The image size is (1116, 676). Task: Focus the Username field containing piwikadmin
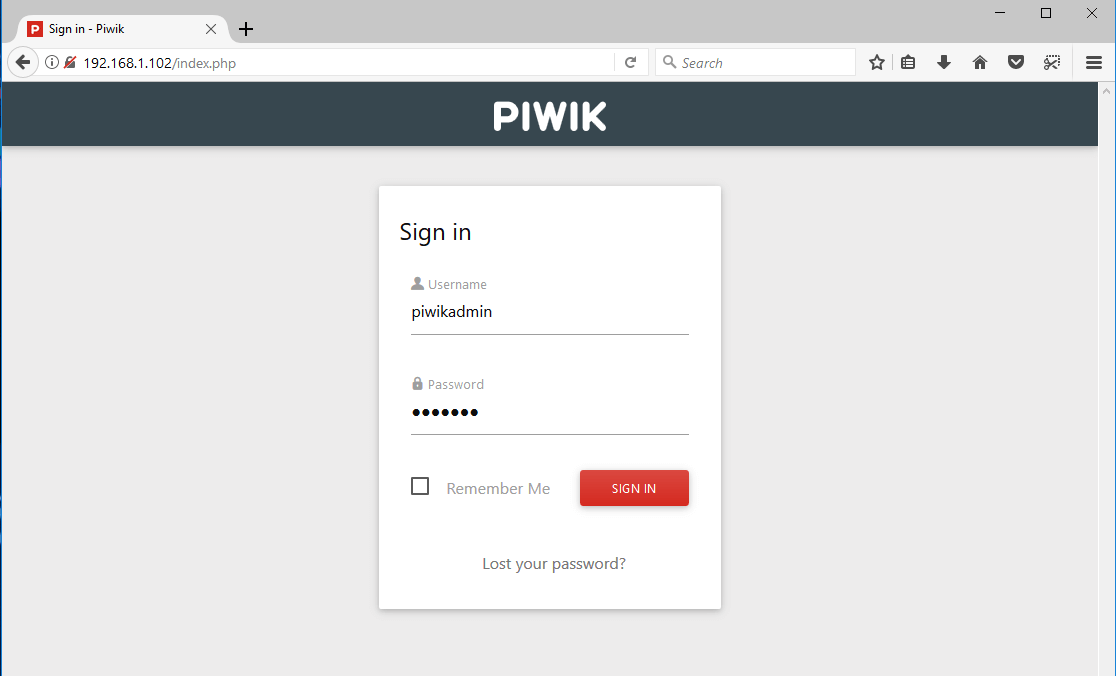[549, 312]
